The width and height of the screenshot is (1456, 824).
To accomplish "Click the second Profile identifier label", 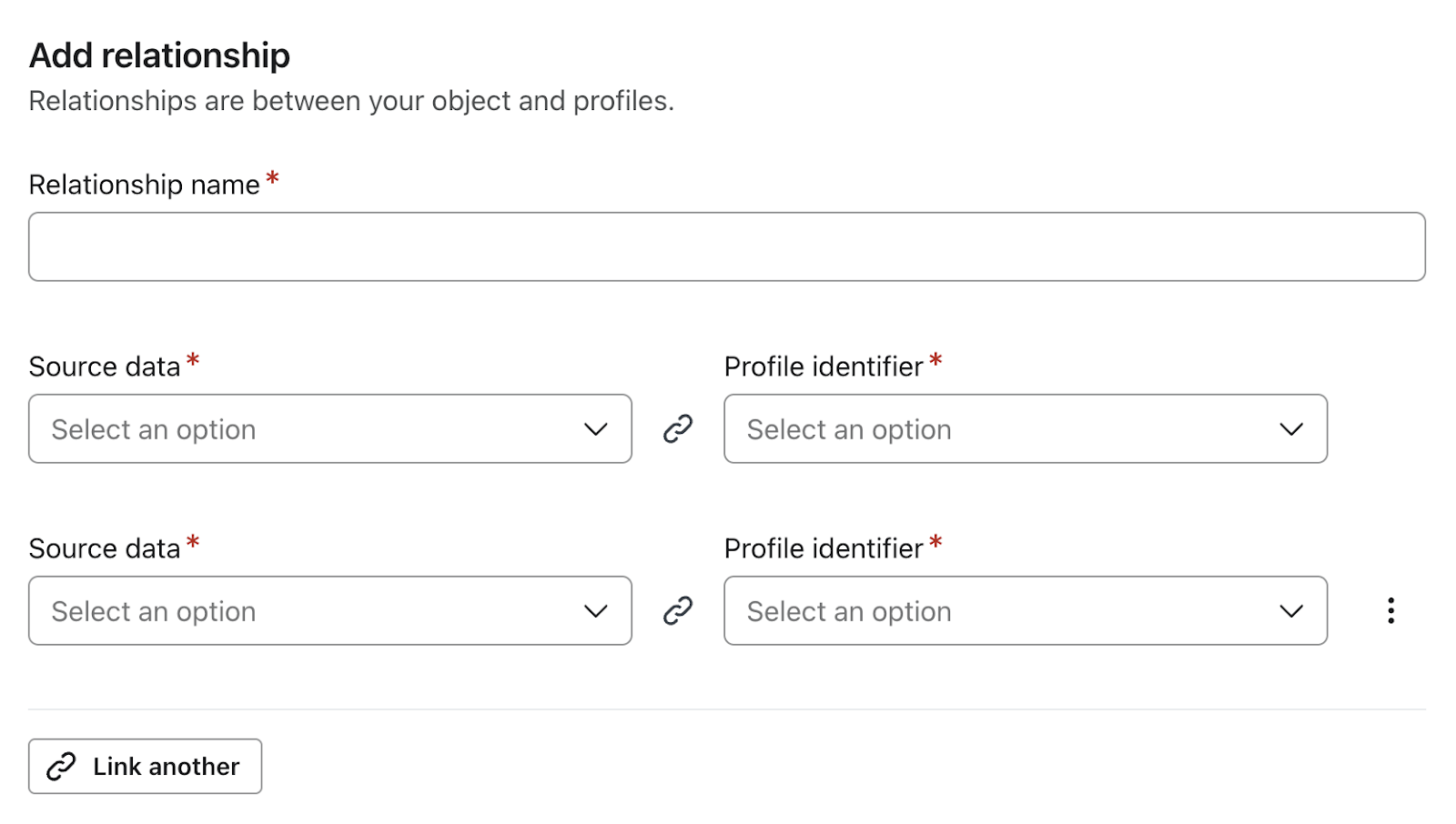I will click(x=824, y=548).
